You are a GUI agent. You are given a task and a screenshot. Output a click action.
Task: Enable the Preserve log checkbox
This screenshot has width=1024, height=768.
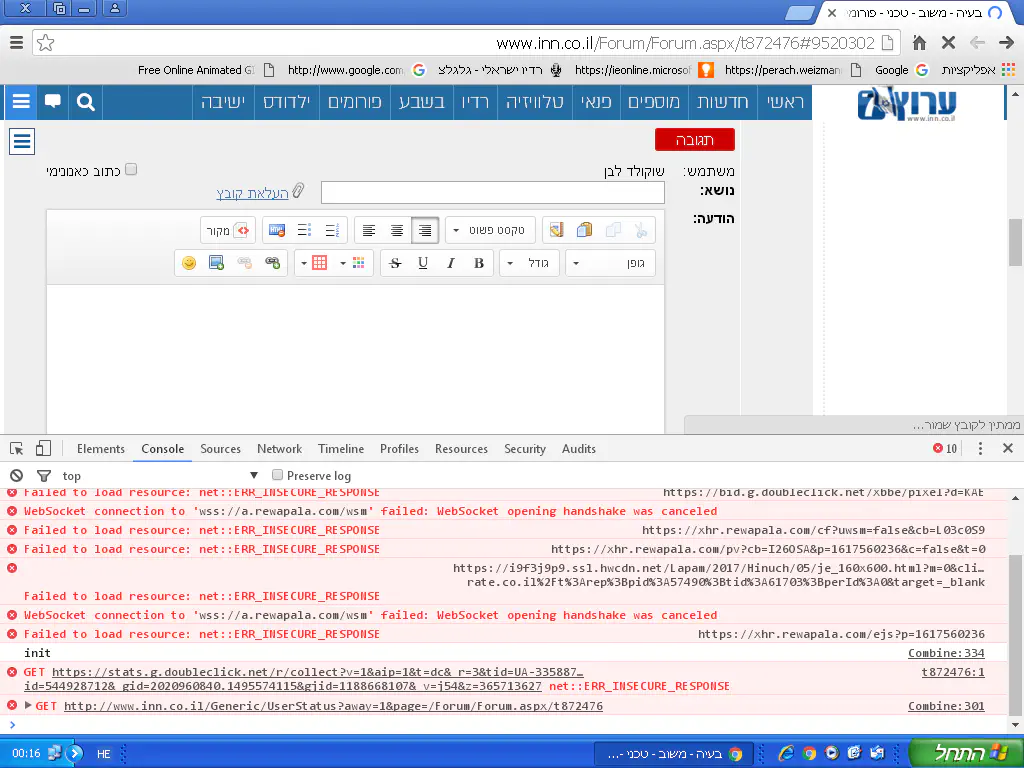[x=278, y=475]
